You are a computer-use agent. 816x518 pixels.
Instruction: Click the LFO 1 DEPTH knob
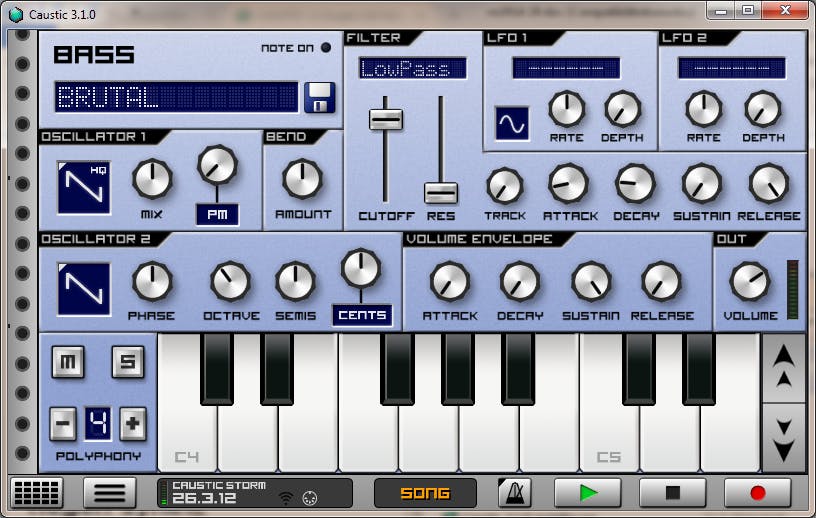pyautogui.click(x=622, y=109)
